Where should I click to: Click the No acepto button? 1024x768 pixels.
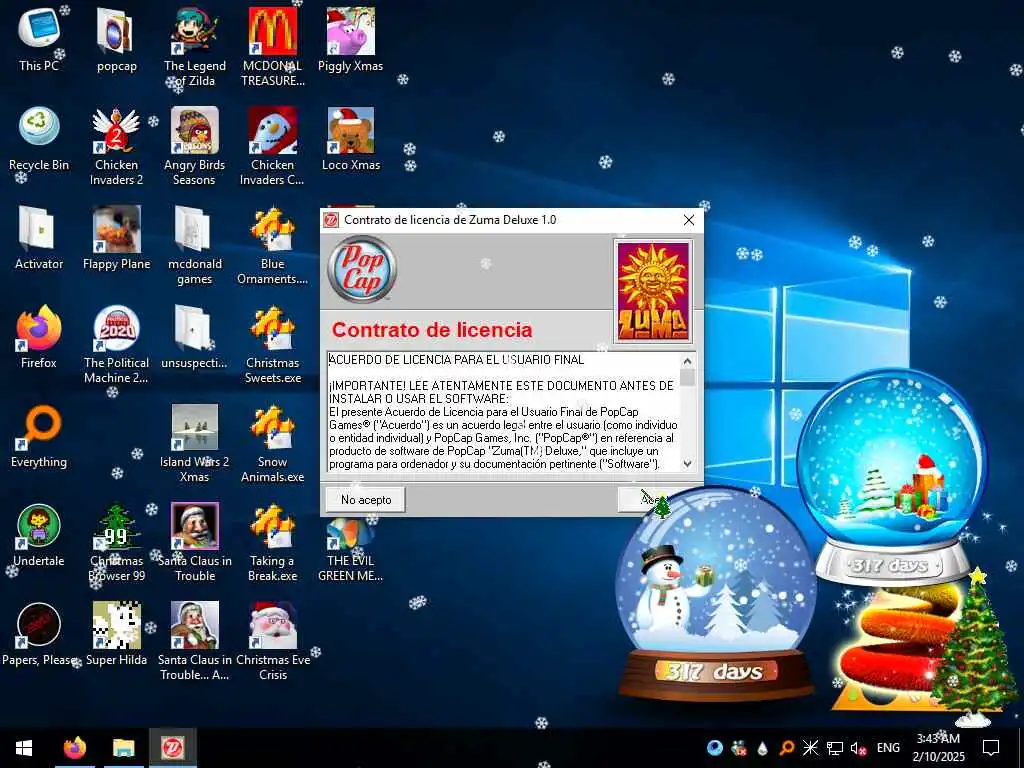click(x=366, y=500)
